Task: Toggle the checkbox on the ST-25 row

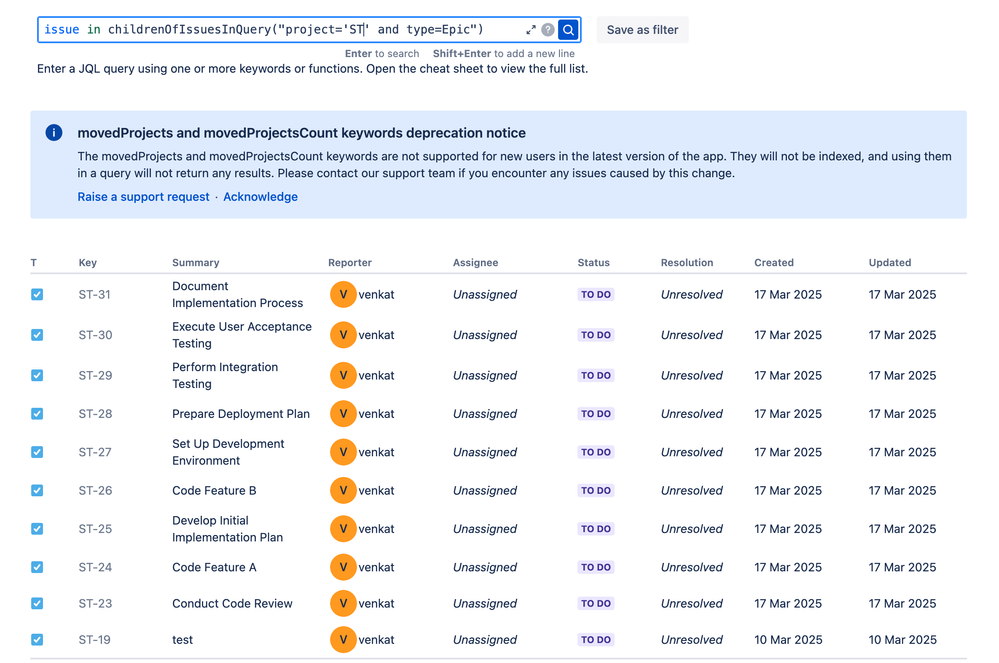Action: click(x=37, y=528)
